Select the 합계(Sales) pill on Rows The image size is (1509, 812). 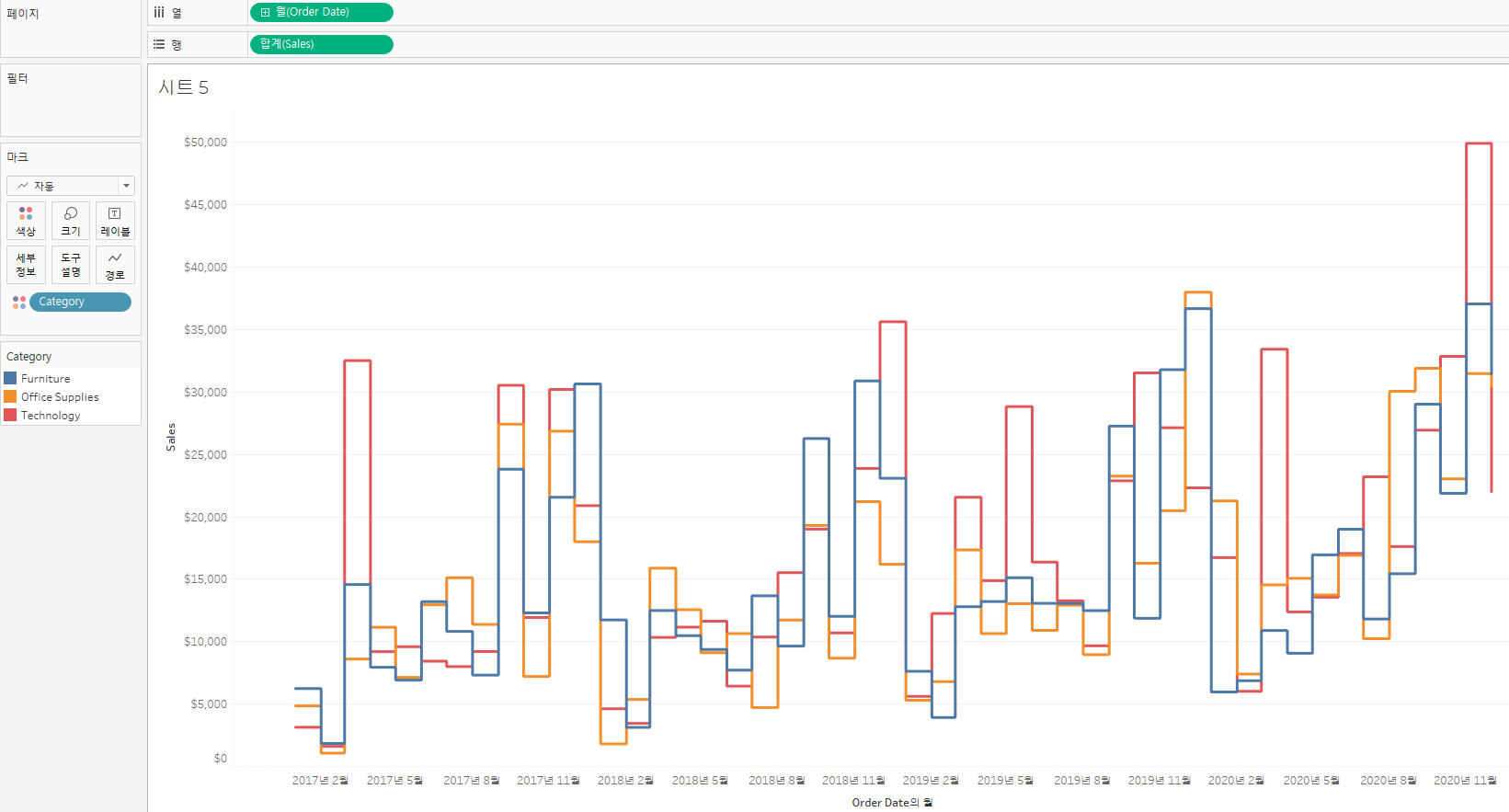pyautogui.click(x=322, y=44)
